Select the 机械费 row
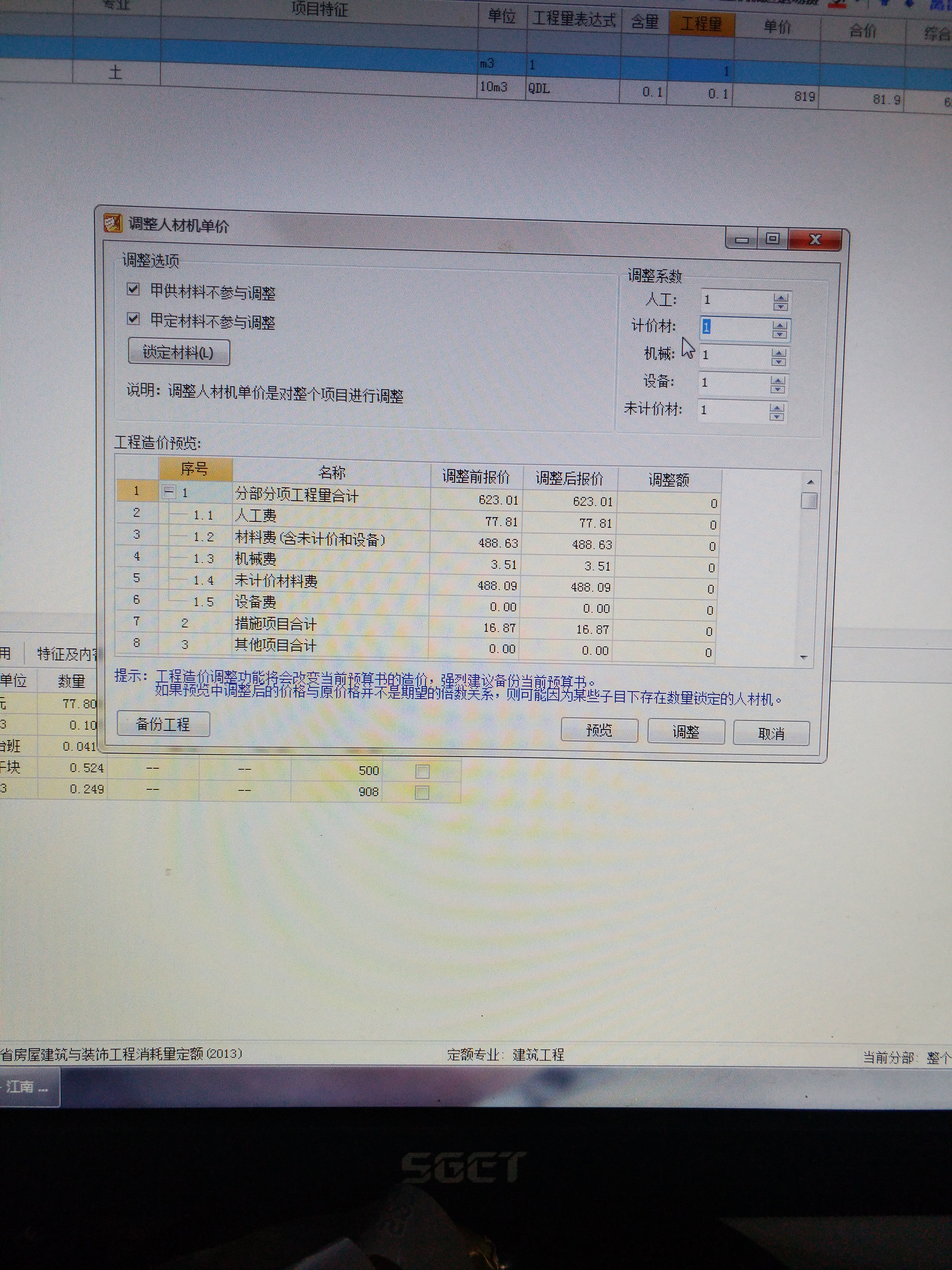The height and width of the screenshot is (1270, 952). 417,561
